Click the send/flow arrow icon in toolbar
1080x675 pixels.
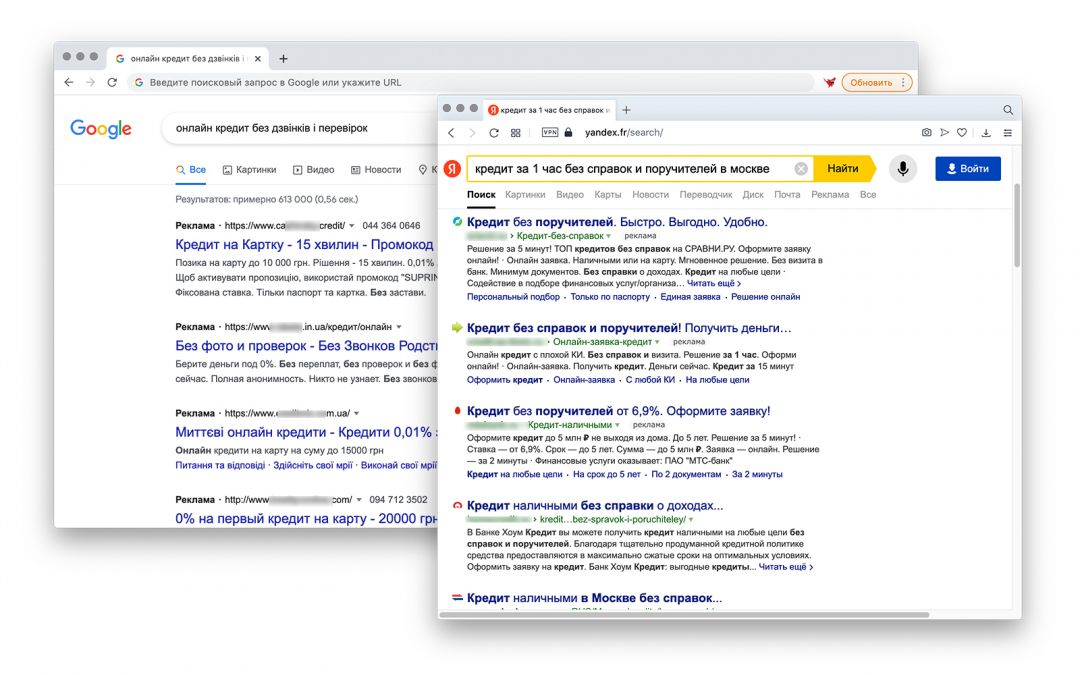pyautogui.click(x=944, y=132)
